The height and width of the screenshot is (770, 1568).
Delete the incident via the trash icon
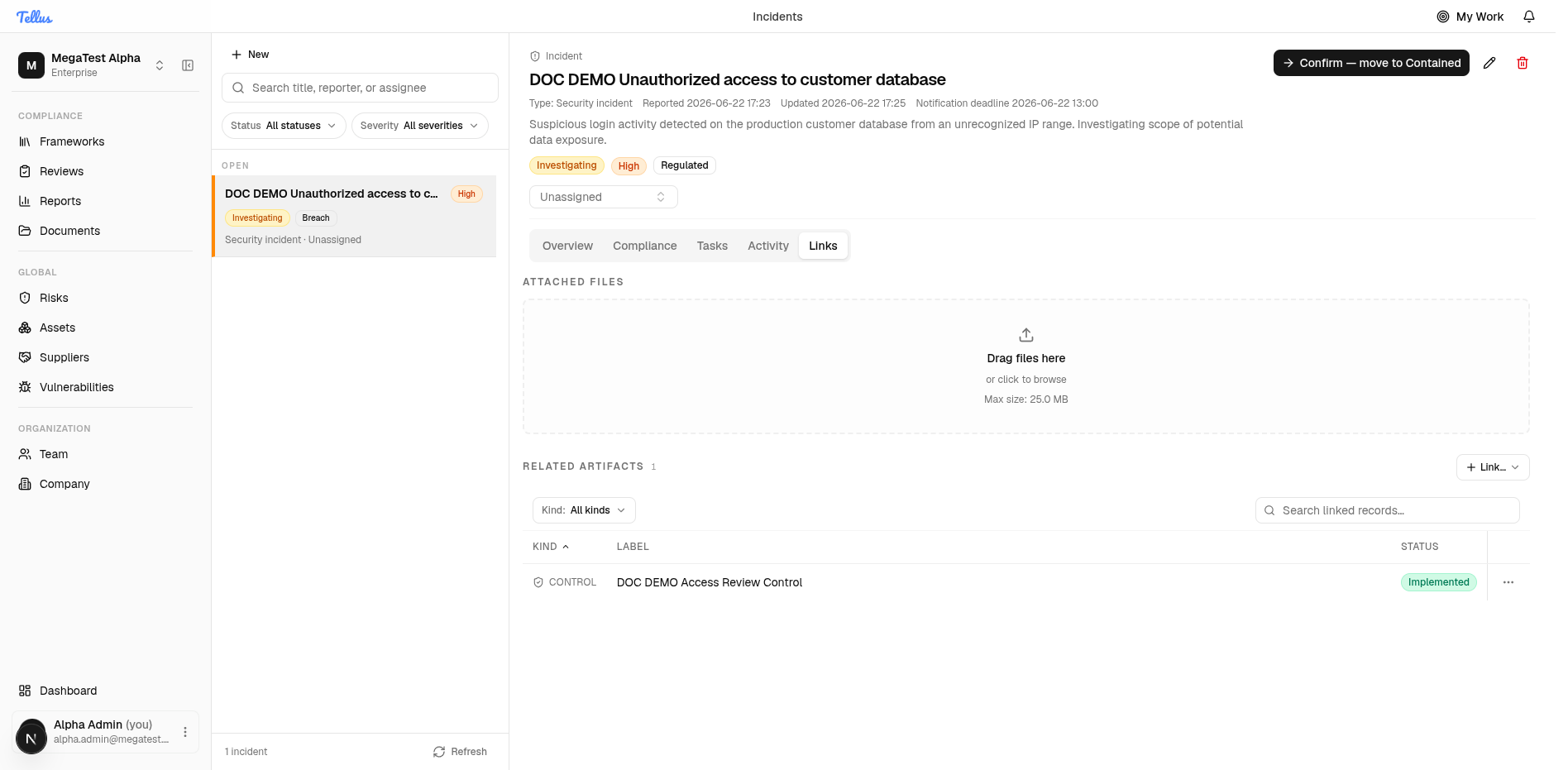(1523, 63)
